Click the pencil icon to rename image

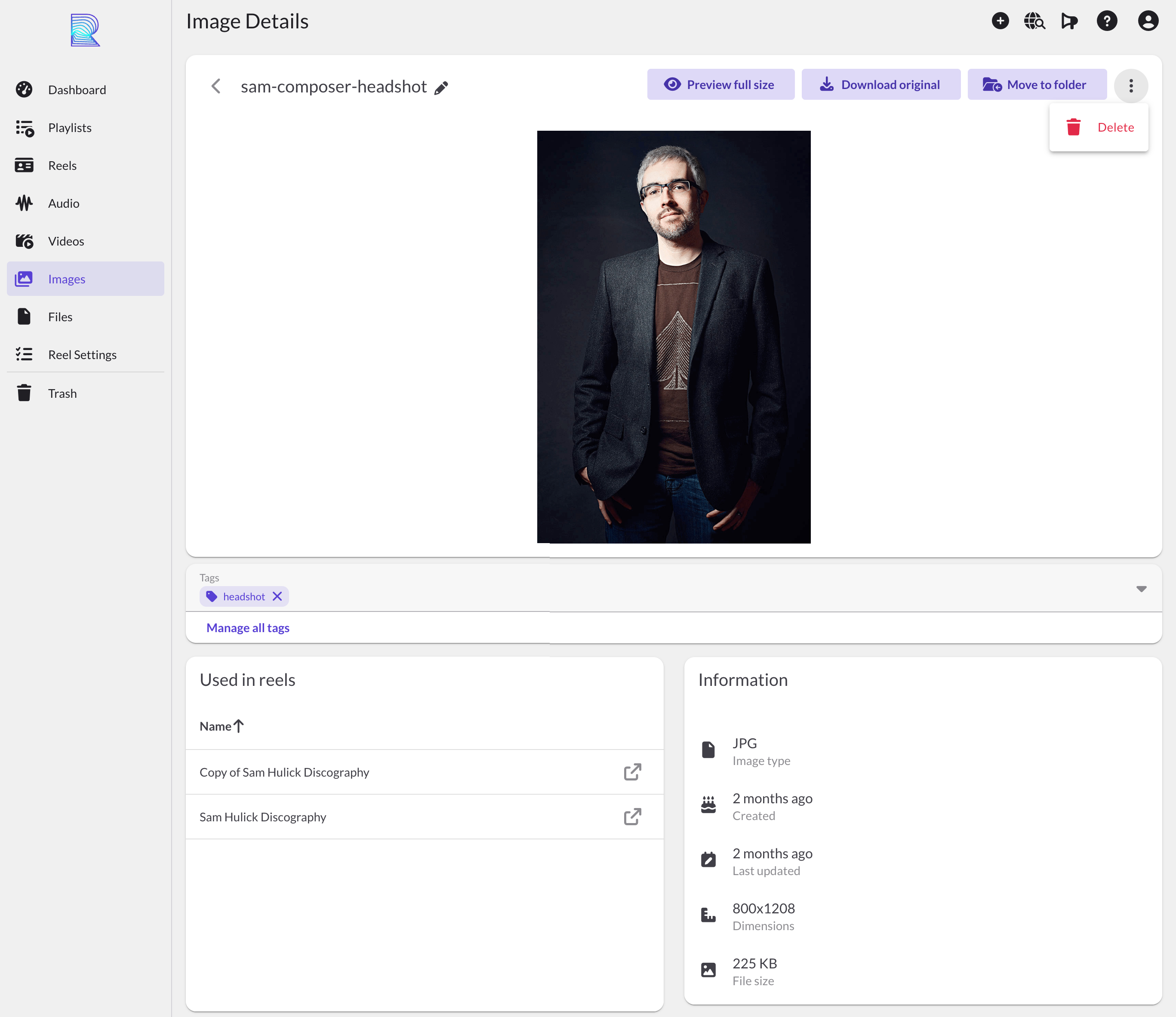tap(441, 87)
